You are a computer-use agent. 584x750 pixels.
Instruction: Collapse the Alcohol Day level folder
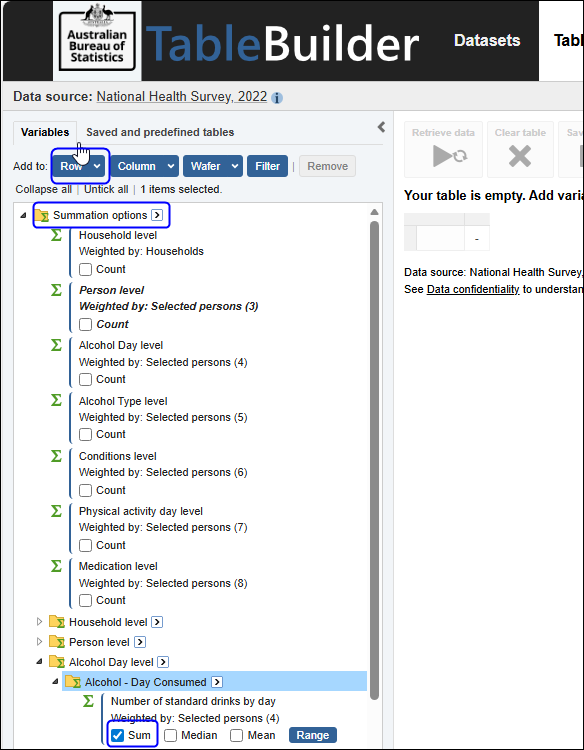pos(40,662)
